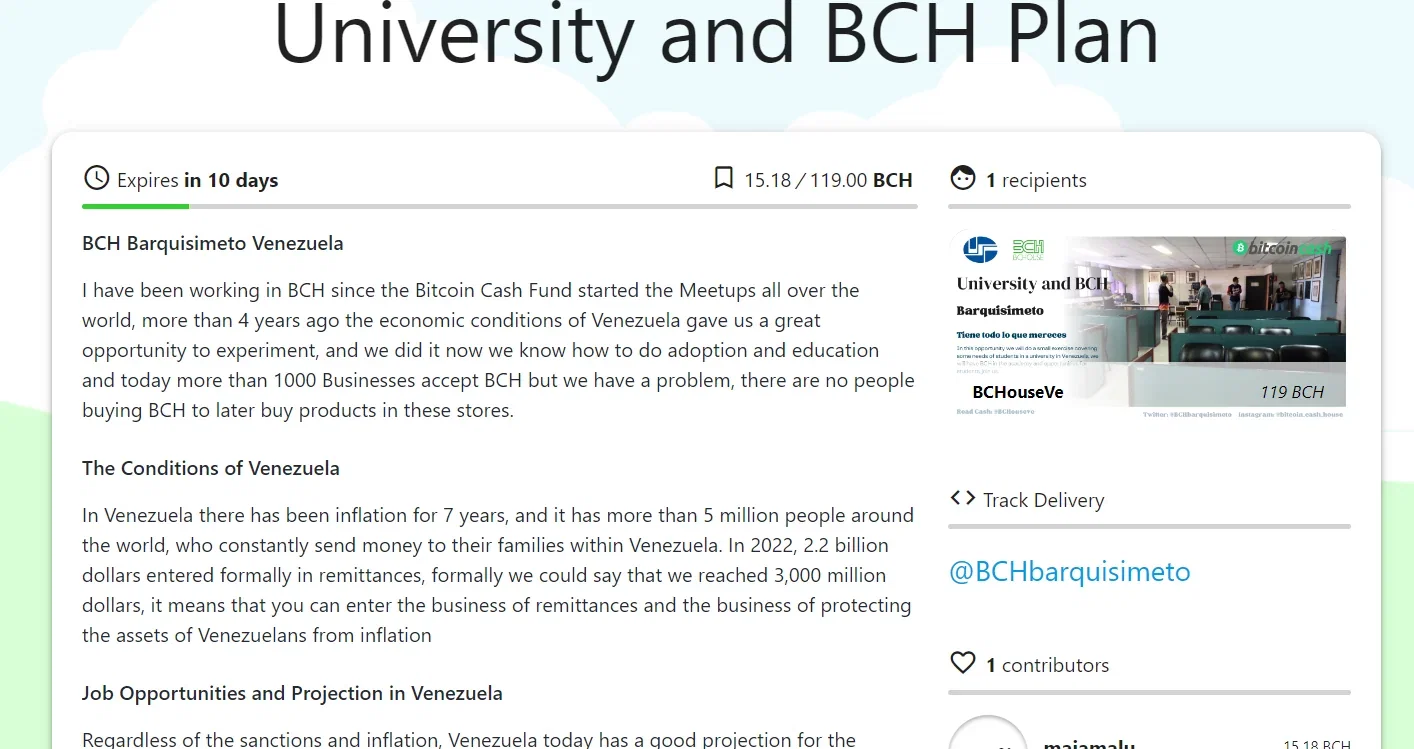The image size is (1414, 749).
Task: Click the green funding progress bar
Action: click(x=135, y=206)
